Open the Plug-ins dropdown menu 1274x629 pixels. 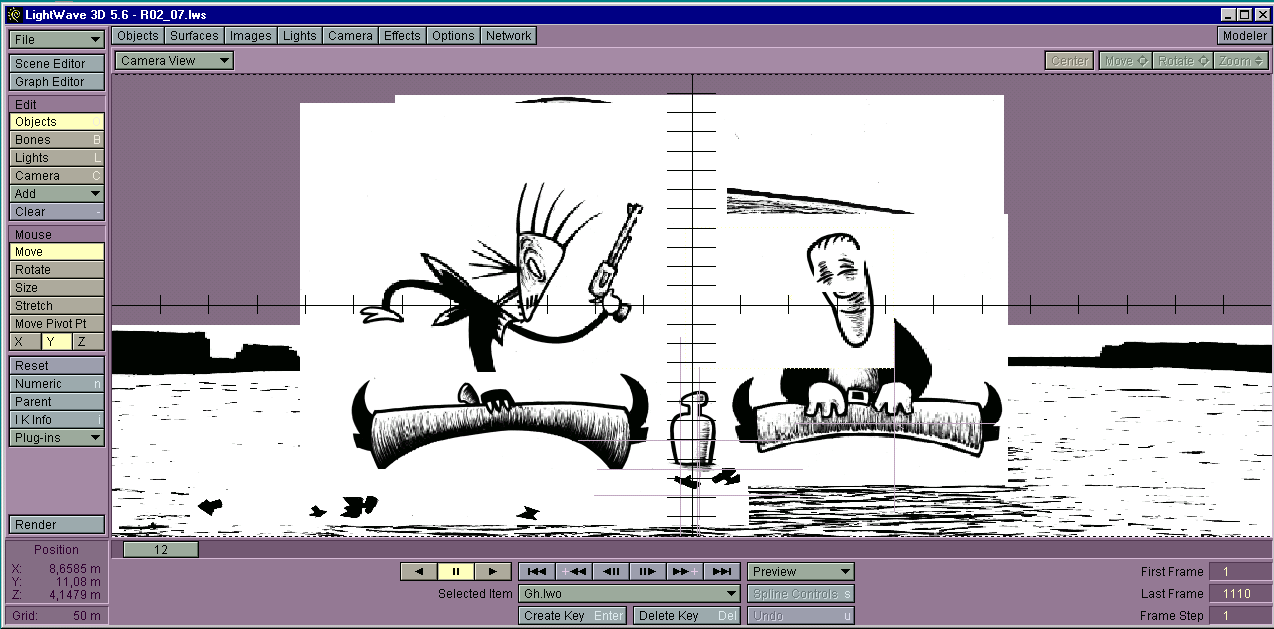point(57,438)
